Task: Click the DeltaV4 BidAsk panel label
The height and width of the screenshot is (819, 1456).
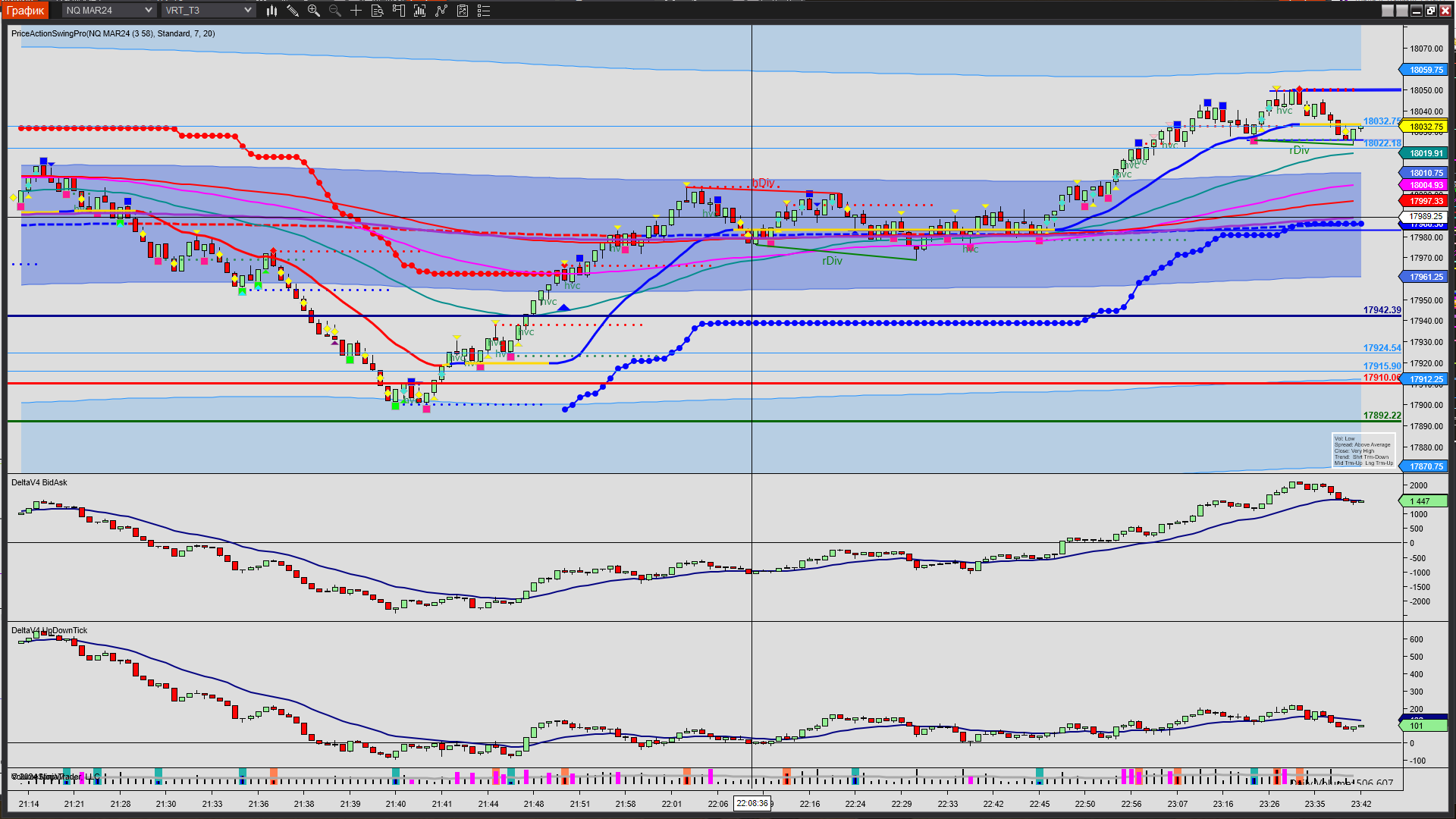Action: pyautogui.click(x=39, y=483)
